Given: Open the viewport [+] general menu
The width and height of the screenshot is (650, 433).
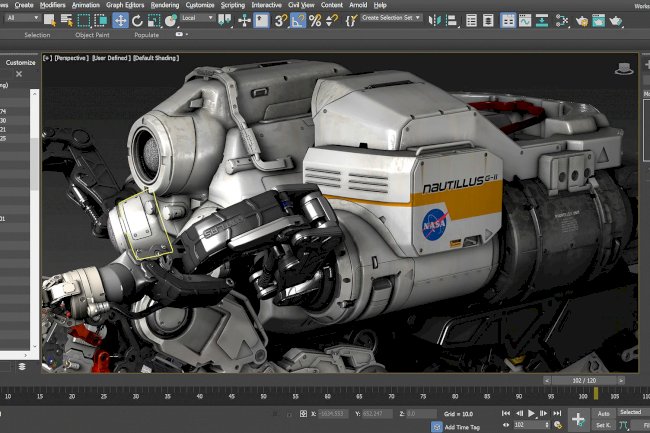Looking at the screenshot, I should click(x=47, y=58).
